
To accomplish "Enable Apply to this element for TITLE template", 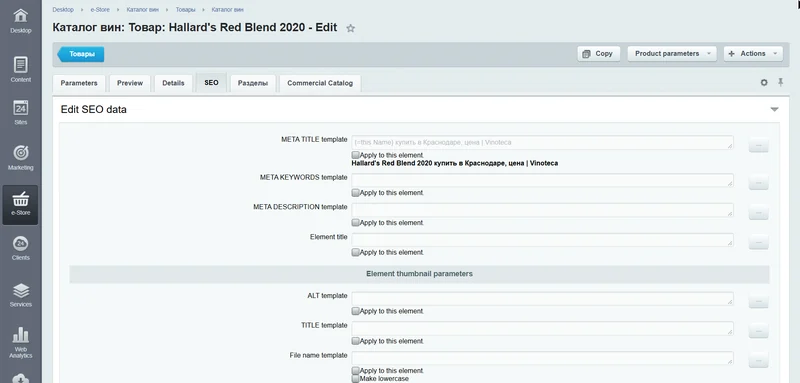I will (356, 341).
